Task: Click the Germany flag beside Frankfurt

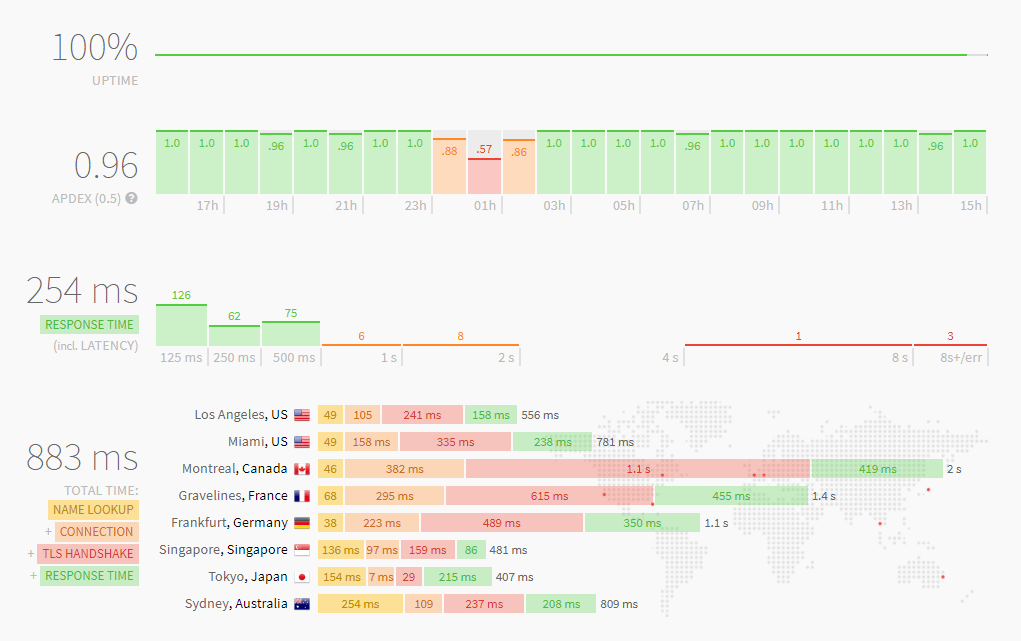Action: pos(302,523)
